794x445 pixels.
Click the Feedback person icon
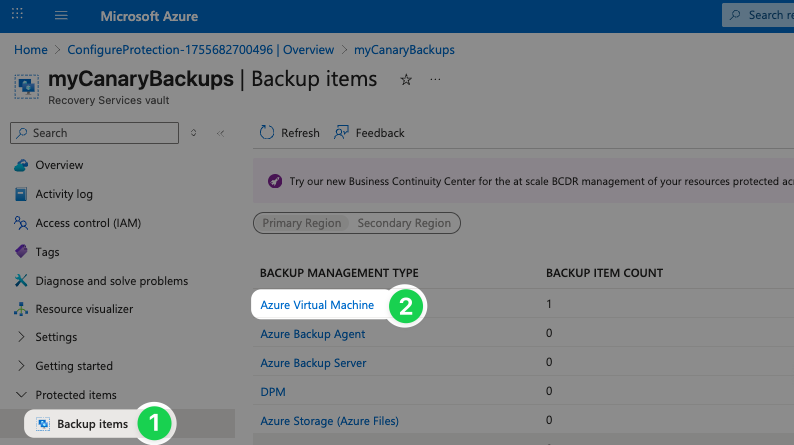(x=341, y=132)
